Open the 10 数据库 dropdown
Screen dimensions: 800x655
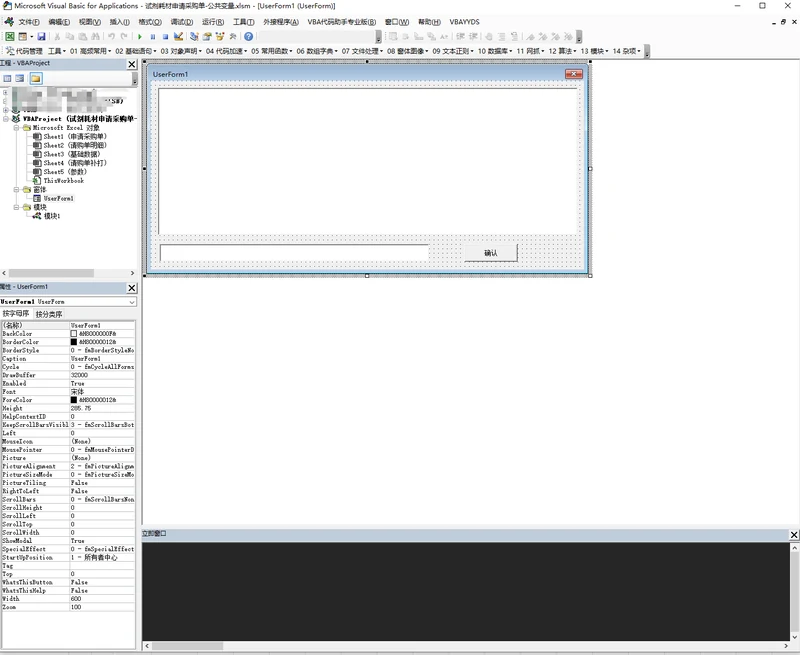495,51
